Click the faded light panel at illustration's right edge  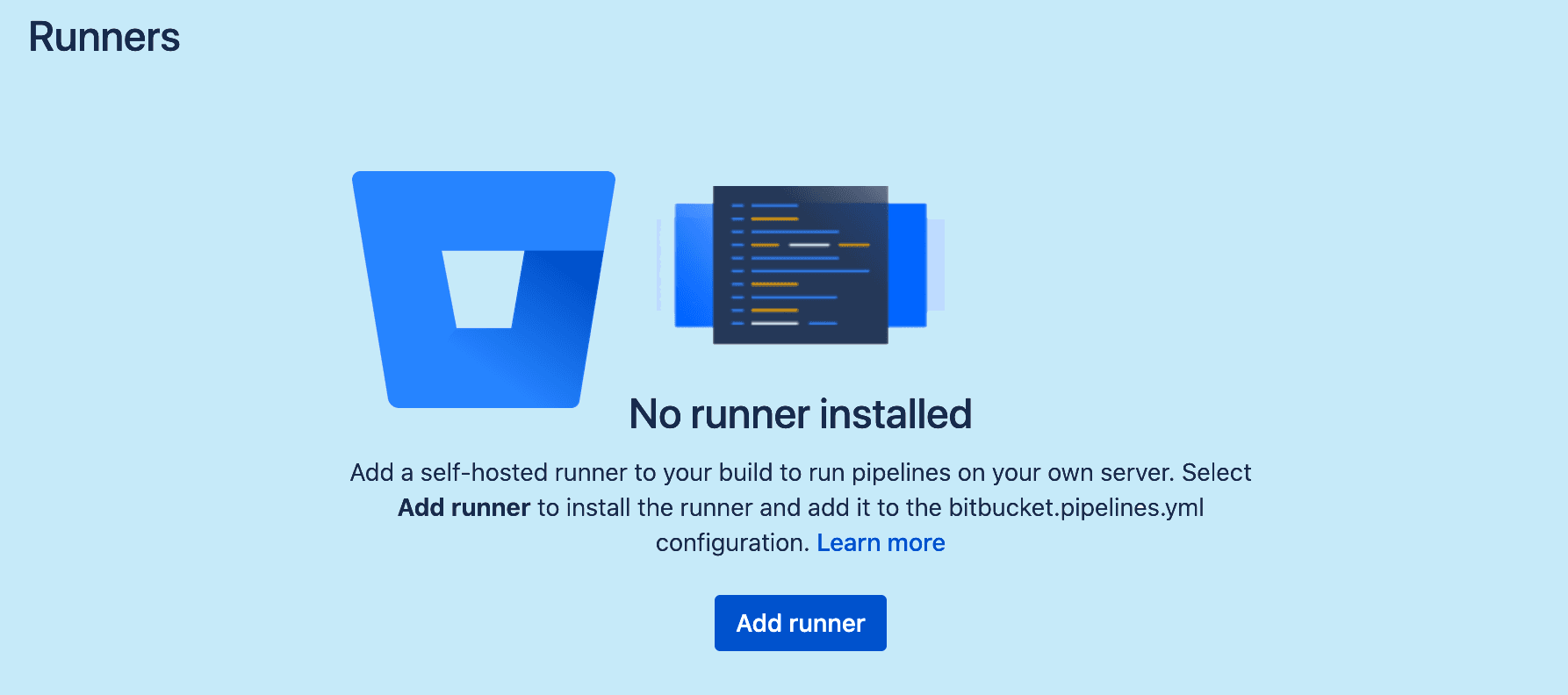[936, 264]
